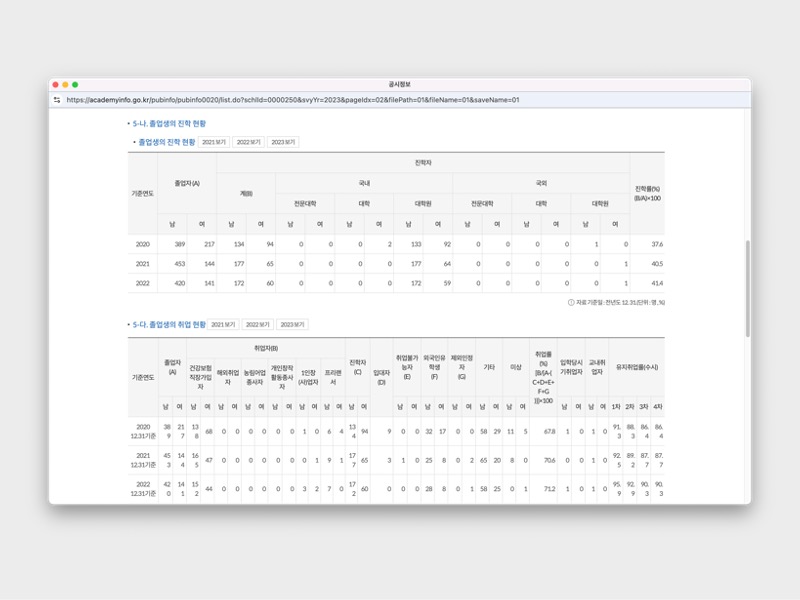Select the 4차 sub-column header
Screen dimensions: 800x600
pos(658,407)
